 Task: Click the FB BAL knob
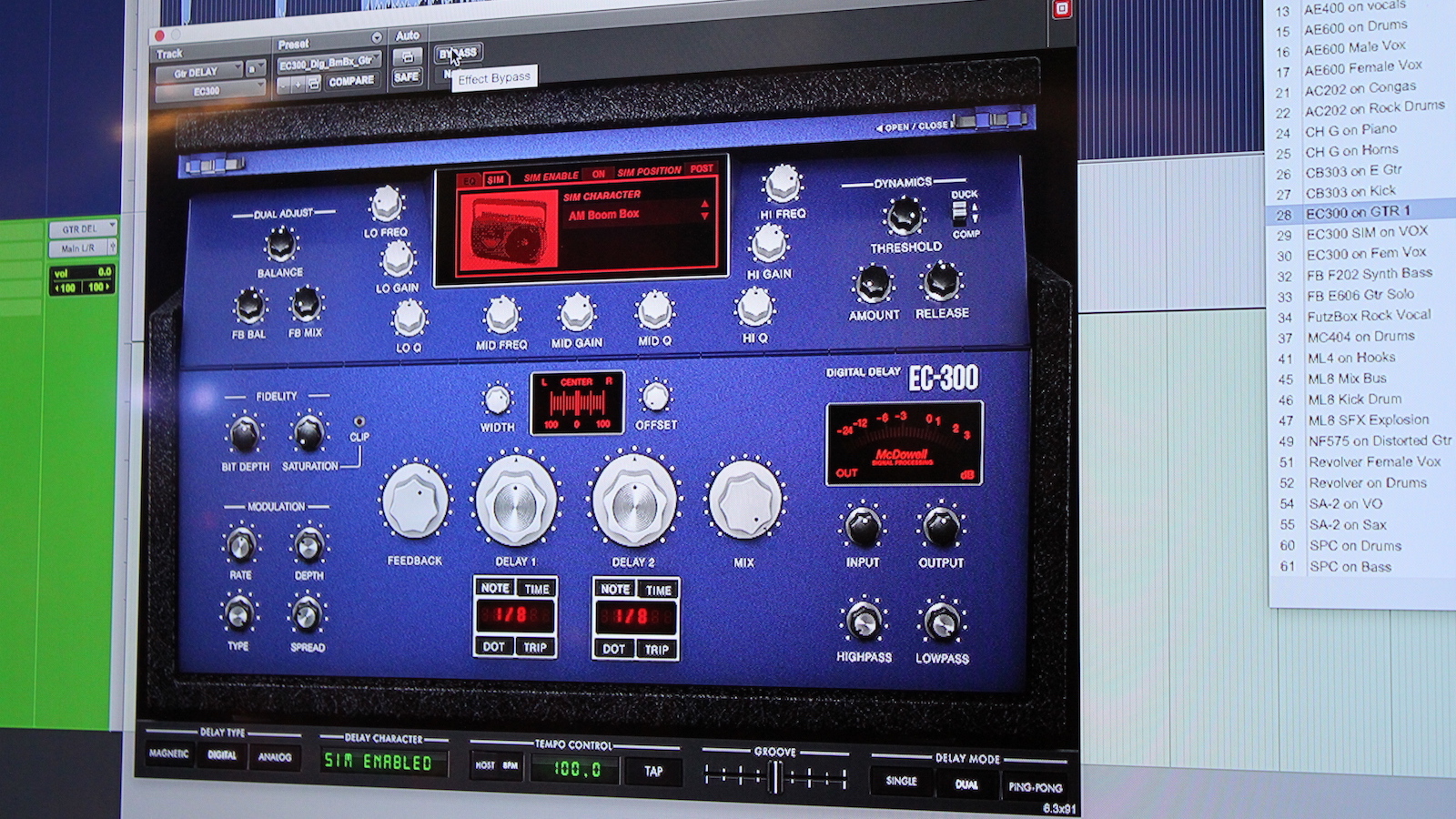[249, 308]
